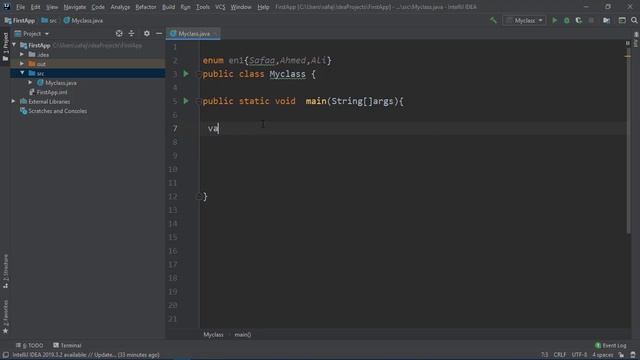Click the memory/notifications icon at status bar end
Viewport: 640px width, 360px height.
[633, 355]
